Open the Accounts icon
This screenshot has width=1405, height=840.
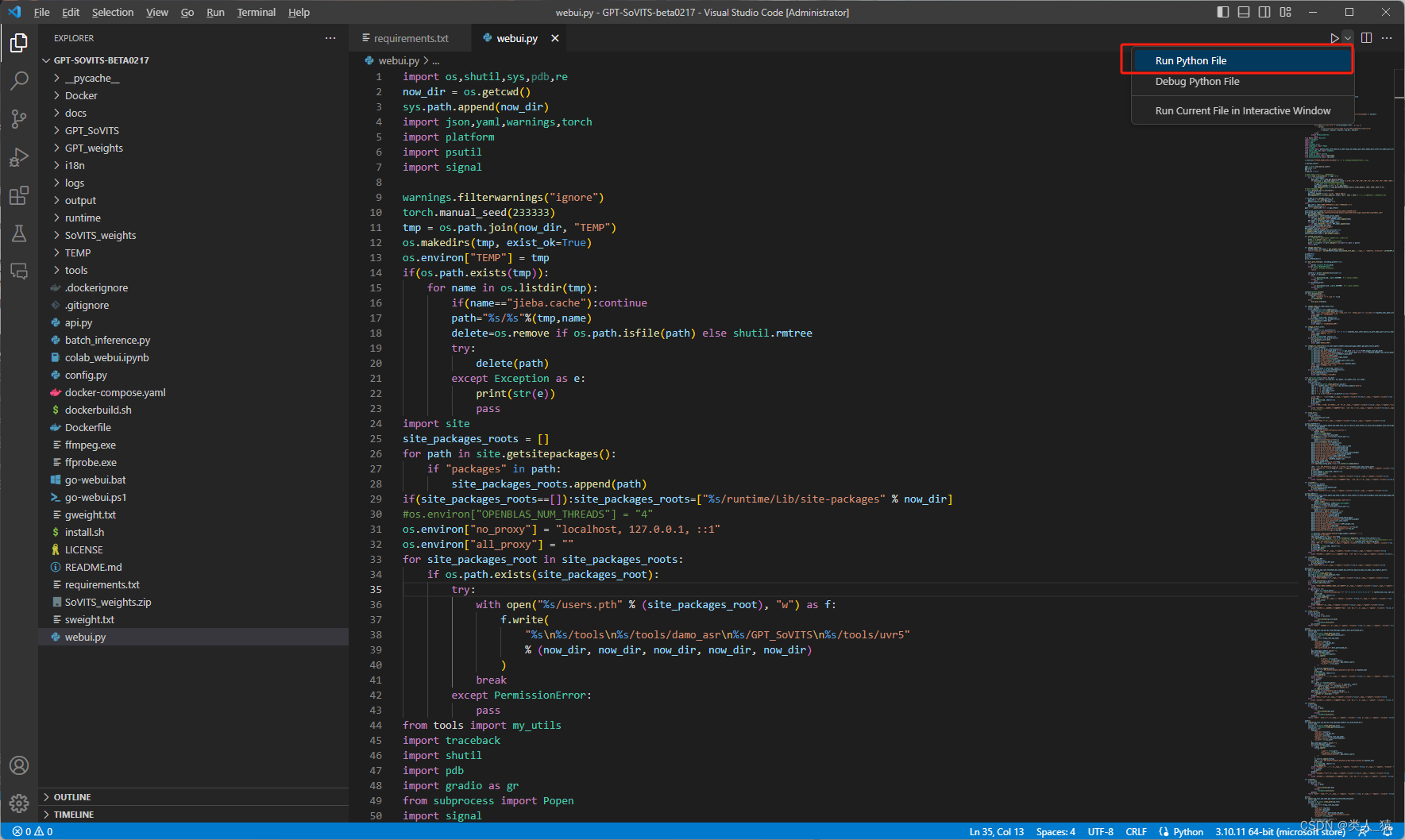(19, 765)
